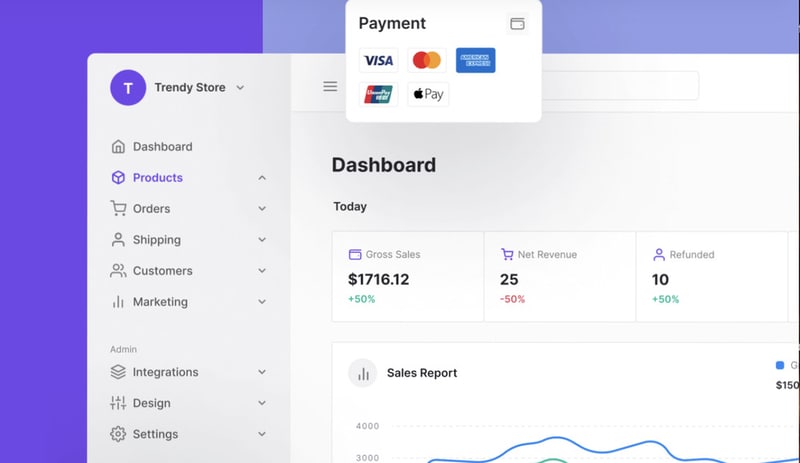Open the Dashboard sidebar item
The image size is (800, 463).
[x=162, y=147]
